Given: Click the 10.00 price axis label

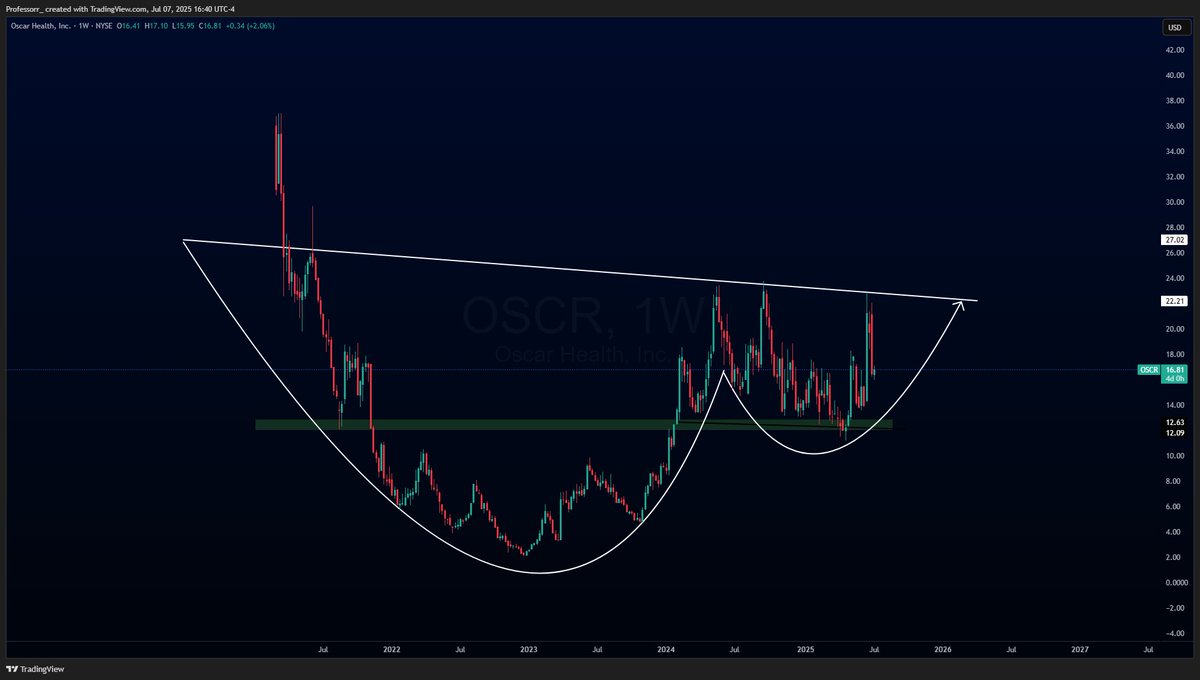Looking at the screenshot, I should pos(1174,456).
